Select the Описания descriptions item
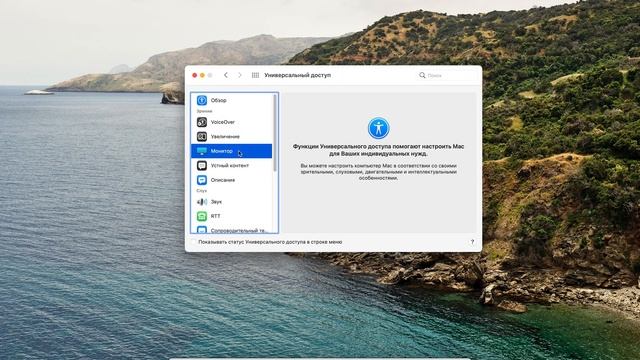The width and height of the screenshot is (640, 360). pos(231,180)
